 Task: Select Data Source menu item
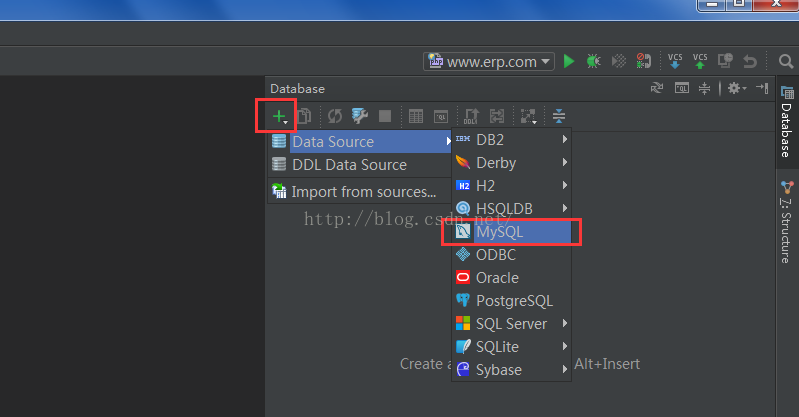tap(360, 141)
